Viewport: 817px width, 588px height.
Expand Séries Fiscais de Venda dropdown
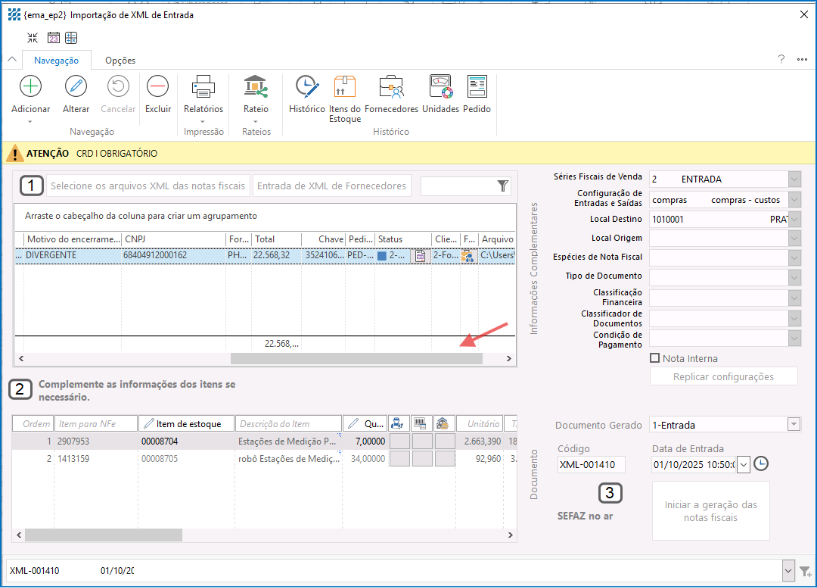coord(794,178)
